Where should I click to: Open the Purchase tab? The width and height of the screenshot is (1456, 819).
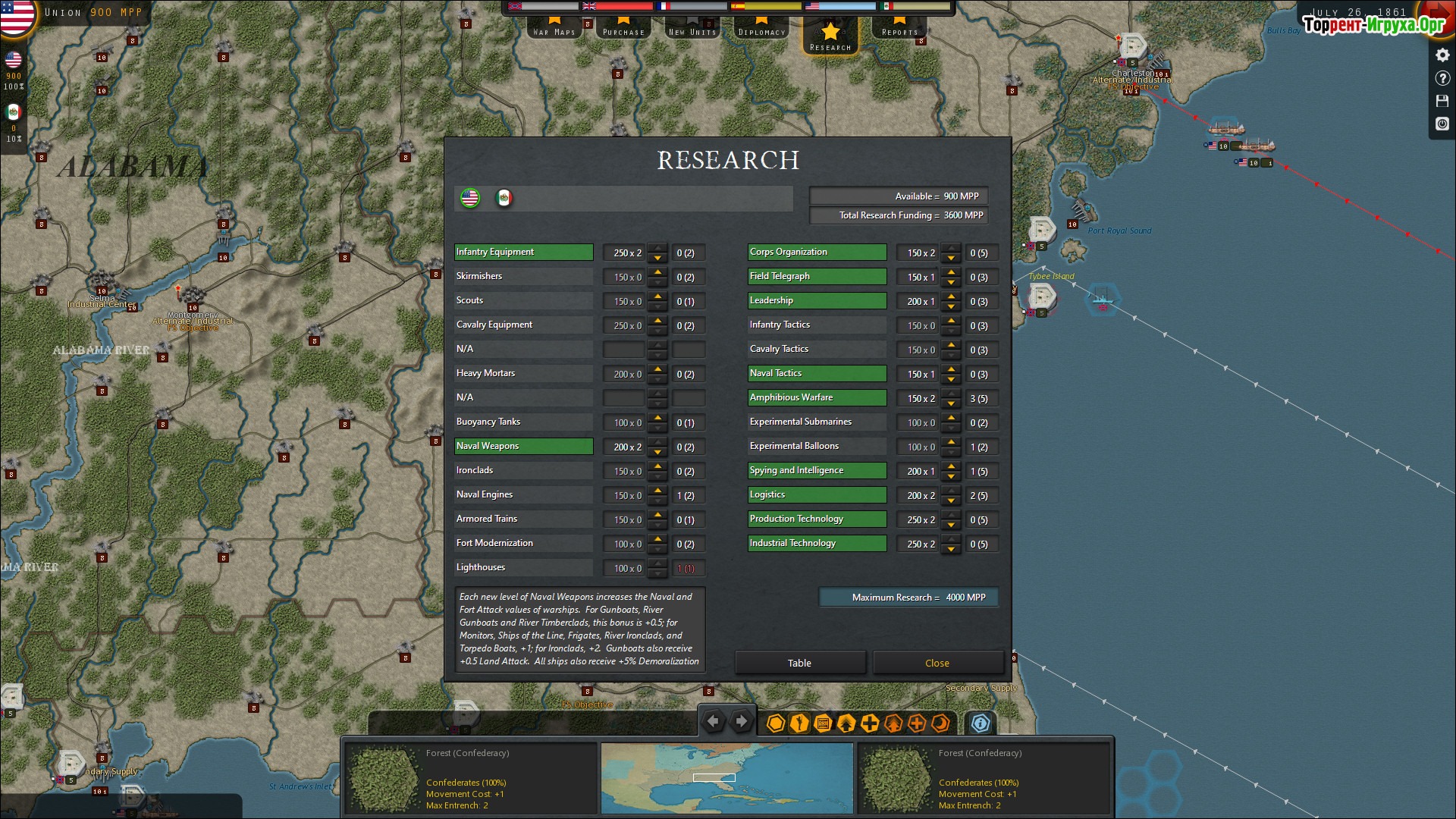tap(623, 27)
